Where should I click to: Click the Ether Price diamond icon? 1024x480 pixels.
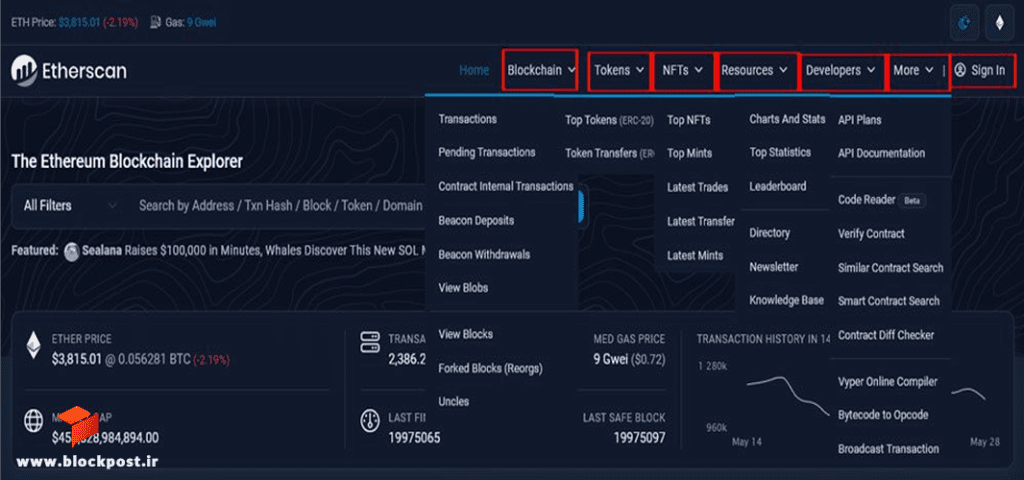coord(33,345)
